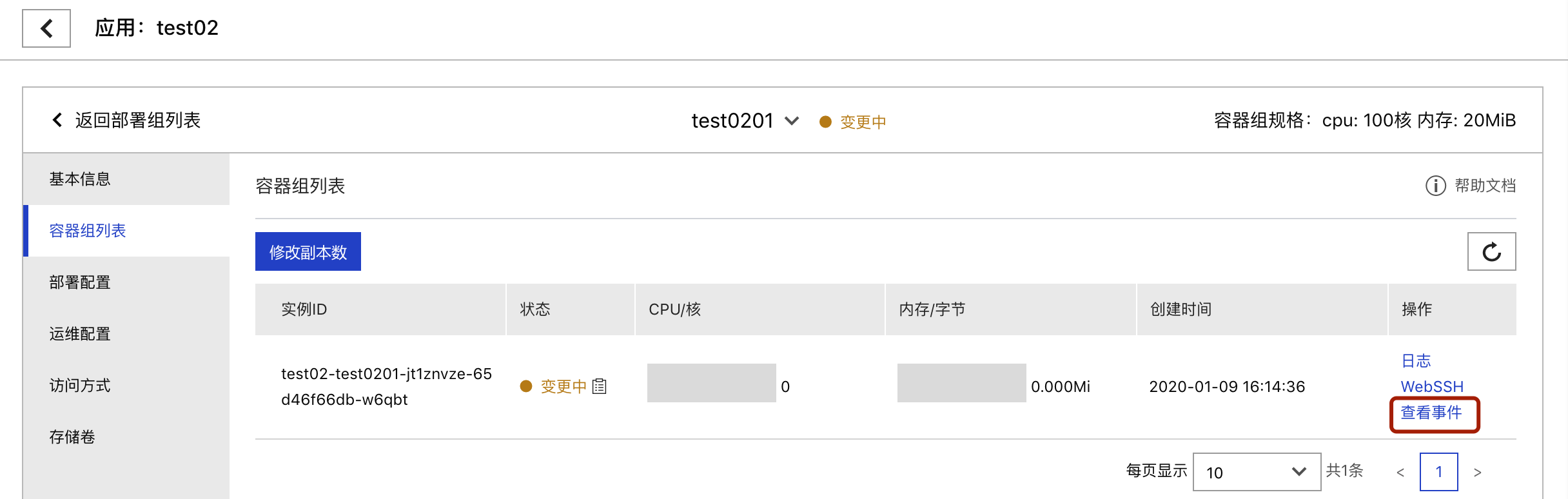Viewport: 1568px width, 499px height.
Task: Click the back arrow button beside 应用 title
Action: point(46,28)
